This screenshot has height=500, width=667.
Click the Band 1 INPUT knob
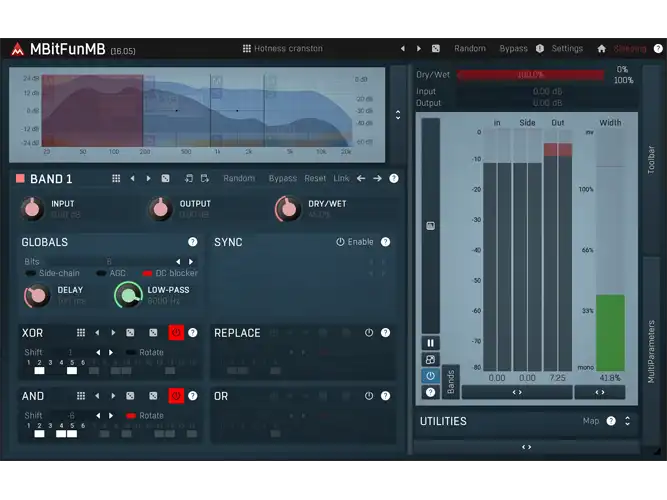coord(32,209)
